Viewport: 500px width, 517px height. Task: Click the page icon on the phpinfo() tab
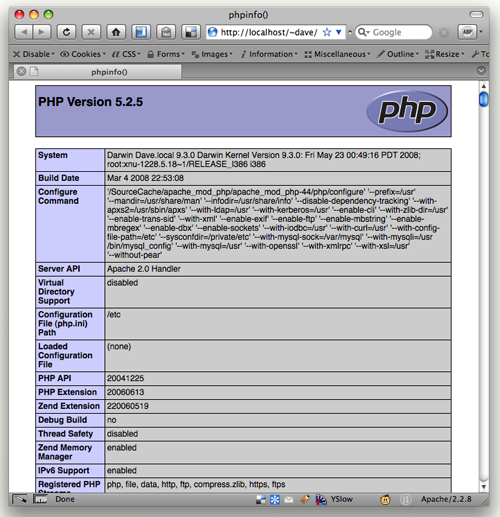tap(34, 71)
